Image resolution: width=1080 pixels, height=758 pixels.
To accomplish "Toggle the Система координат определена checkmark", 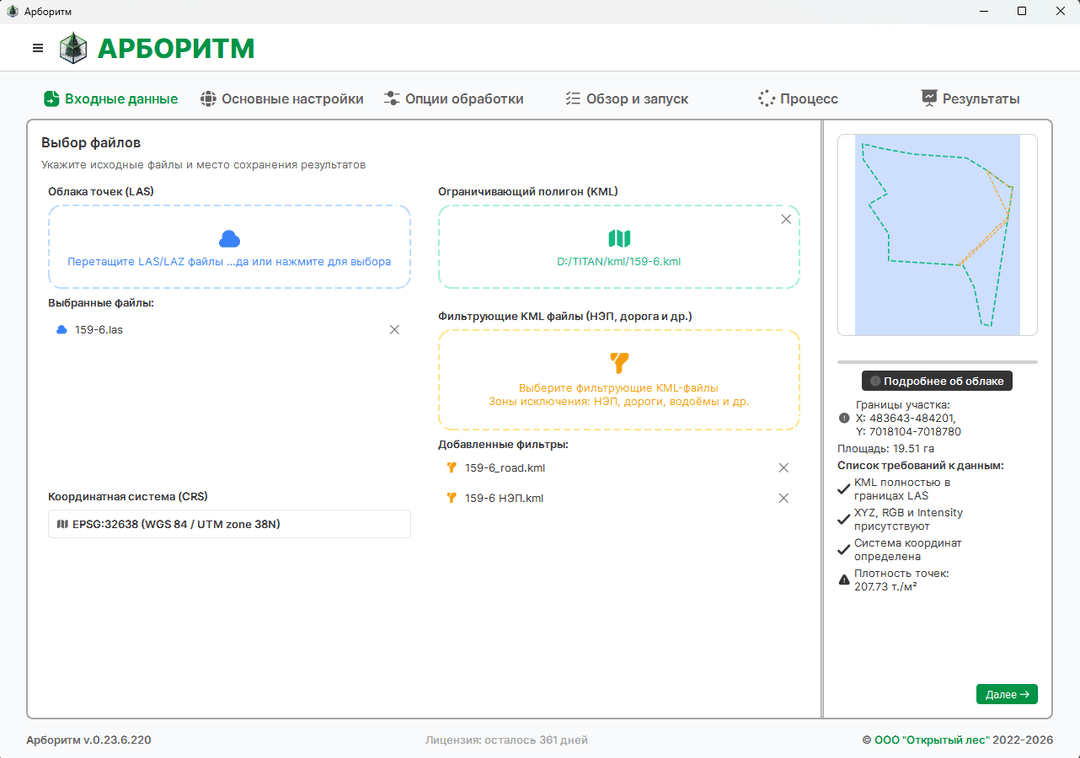I will 845,548.
